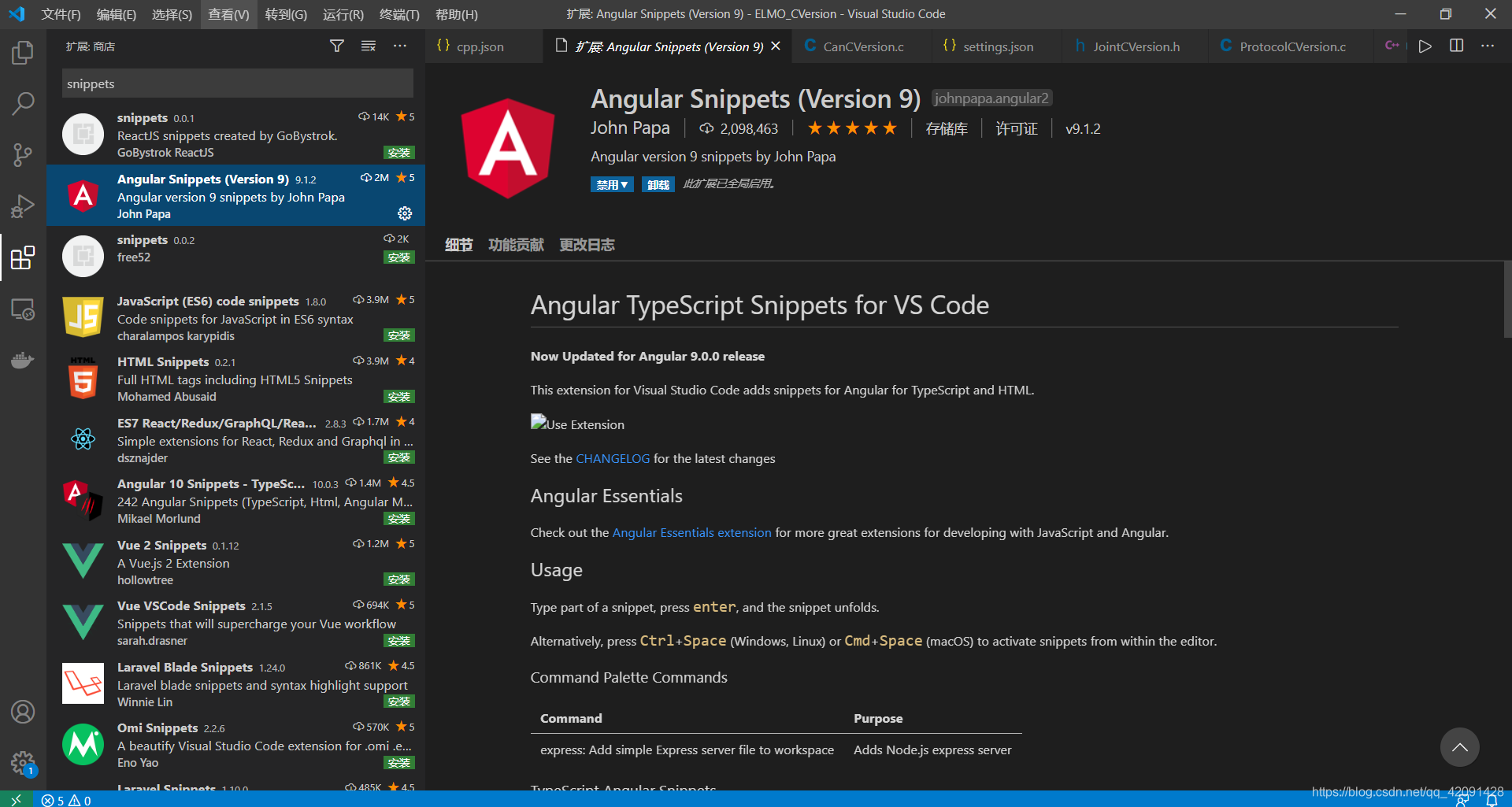Screen dimensions: 1512x807
Task: Open the extensions view more actions menu
Action: click(400, 46)
